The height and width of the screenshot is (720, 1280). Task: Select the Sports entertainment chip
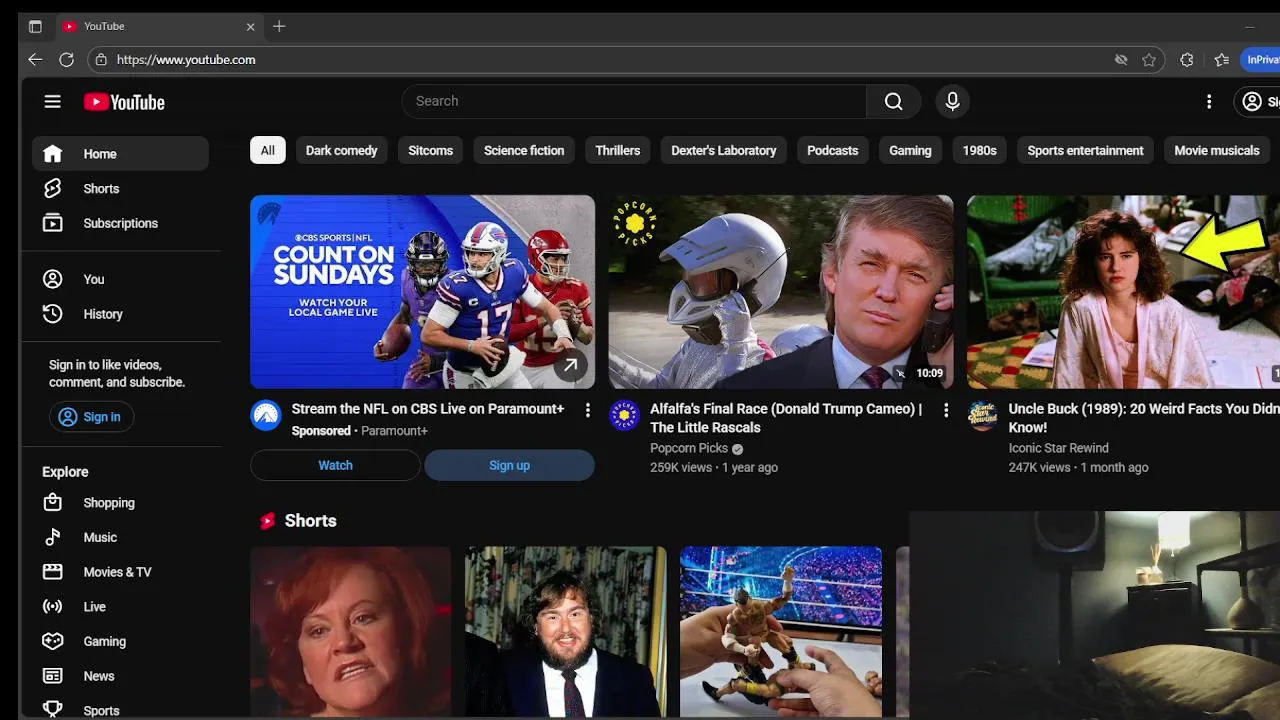point(1085,151)
